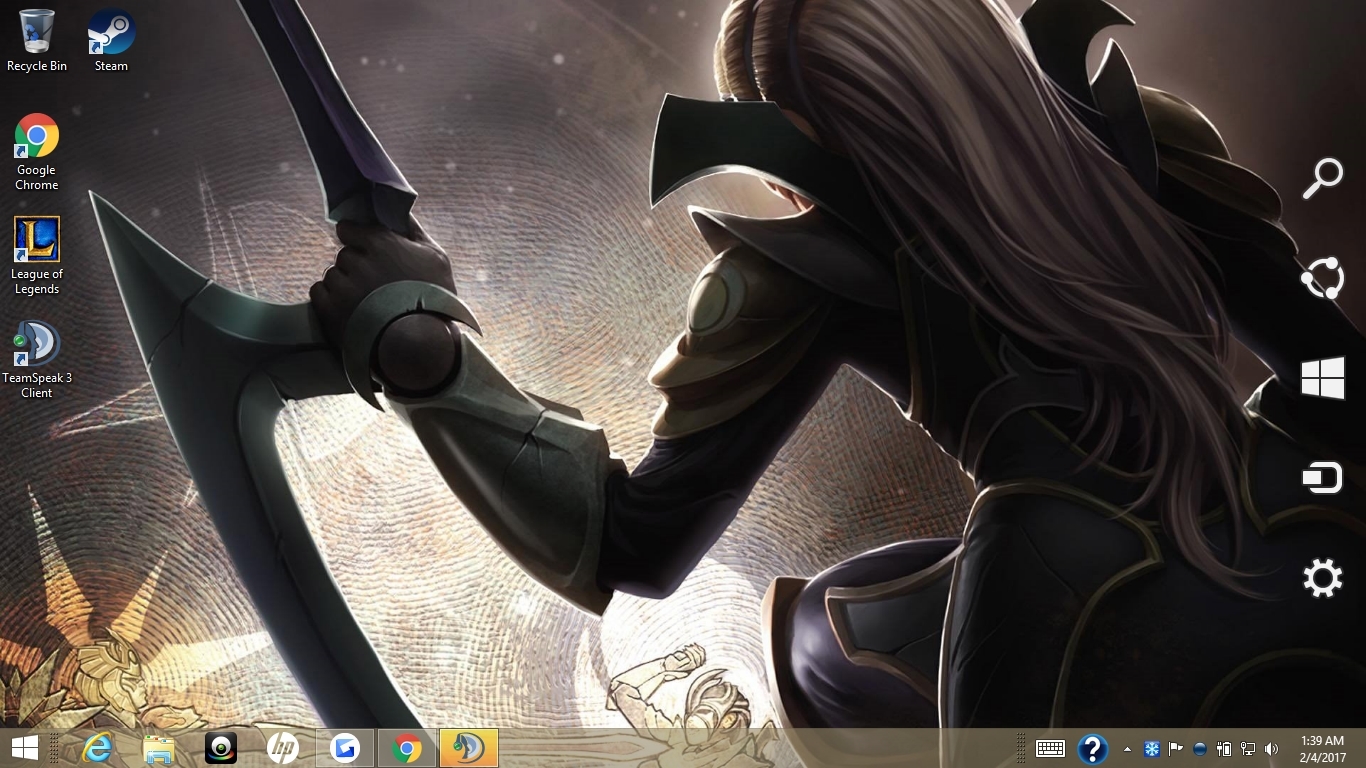Open the touch keyboard from the taskbar
This screenshot has height=768, width=1366.
[1050, 748]
